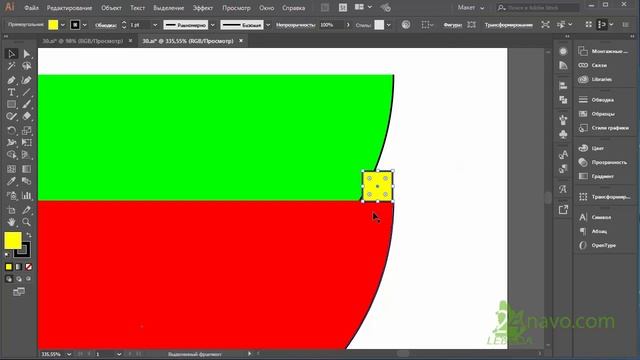Open Базовая brush definition dropdown

point(268,25)
